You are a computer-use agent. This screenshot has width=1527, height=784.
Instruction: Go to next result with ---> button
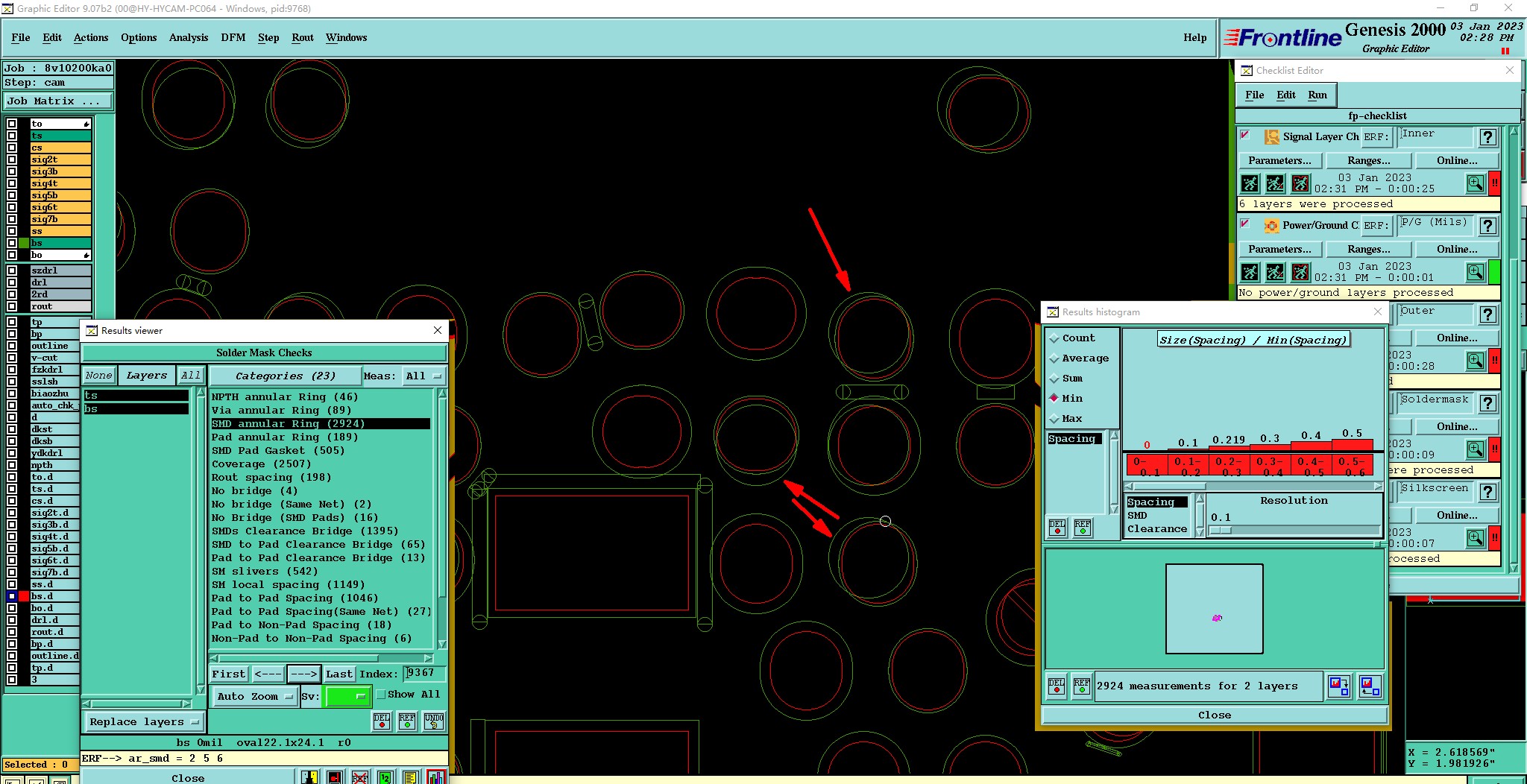(303, 674)
